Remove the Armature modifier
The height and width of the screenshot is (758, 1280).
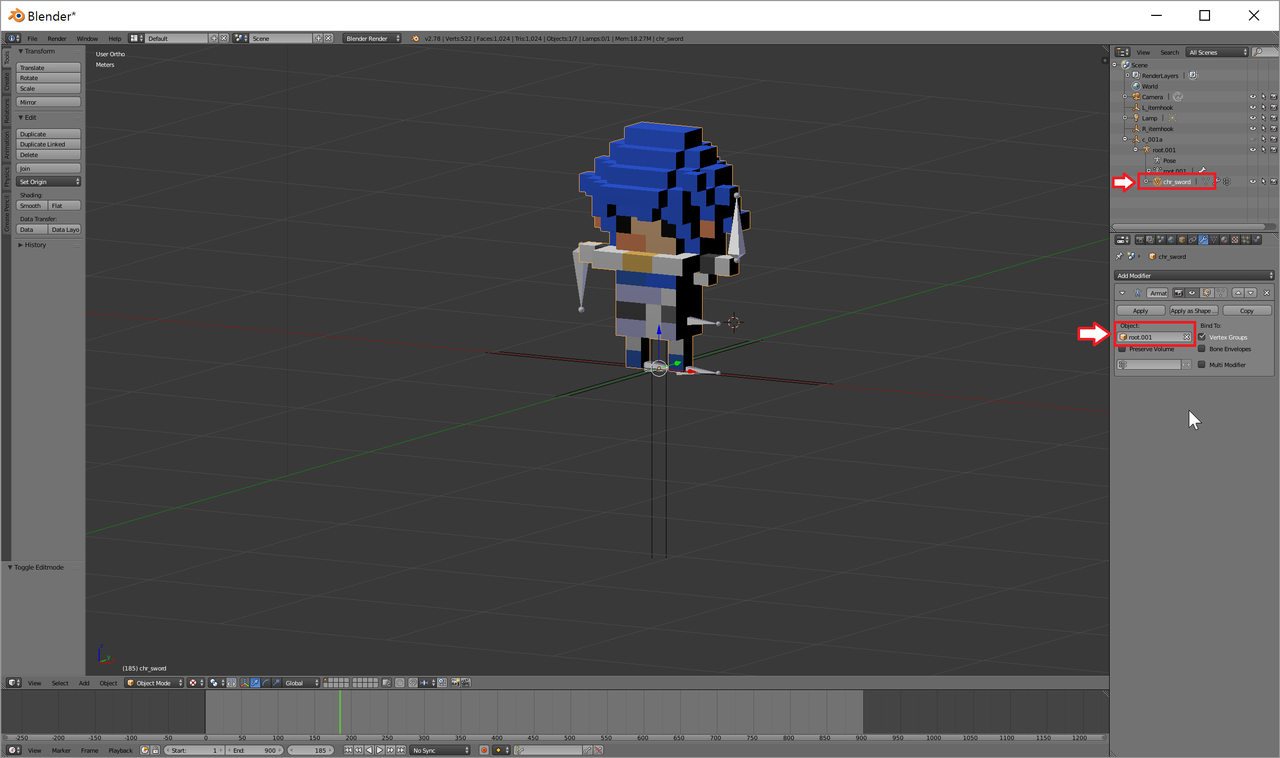pos(1268,293)
